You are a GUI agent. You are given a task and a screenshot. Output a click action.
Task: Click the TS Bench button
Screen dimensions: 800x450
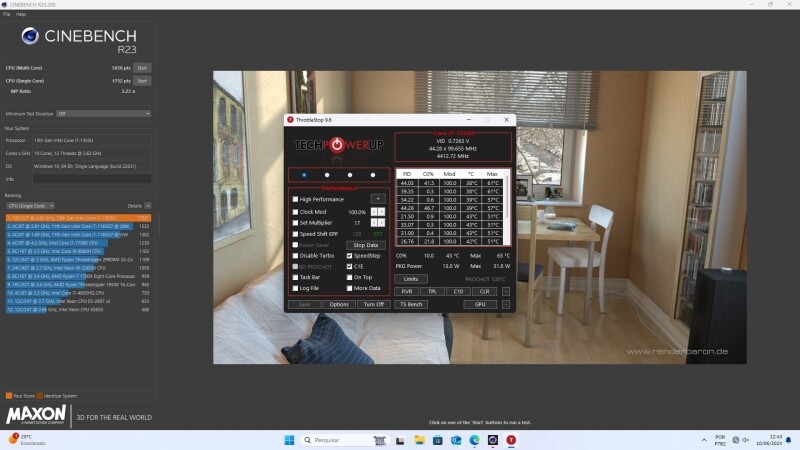(x=411, y=304)
